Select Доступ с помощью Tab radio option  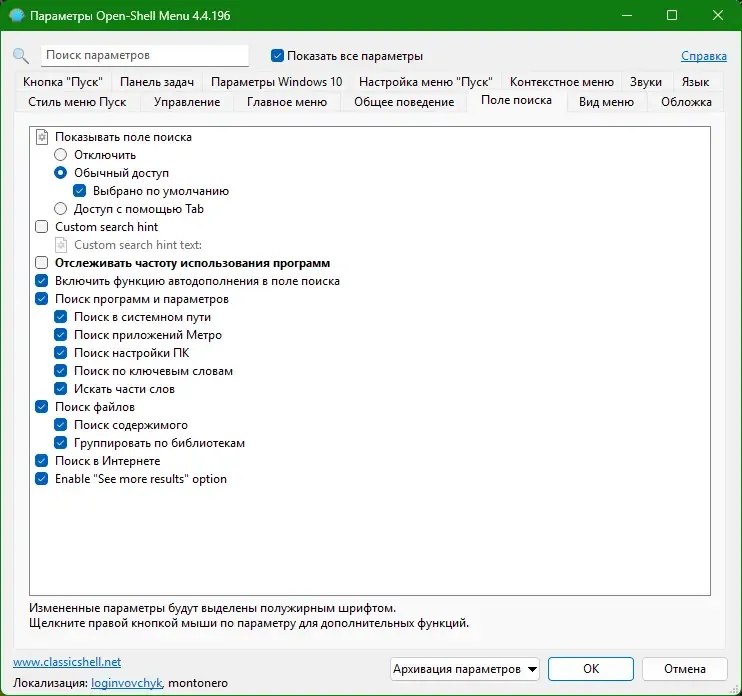[x=61, y=209]
